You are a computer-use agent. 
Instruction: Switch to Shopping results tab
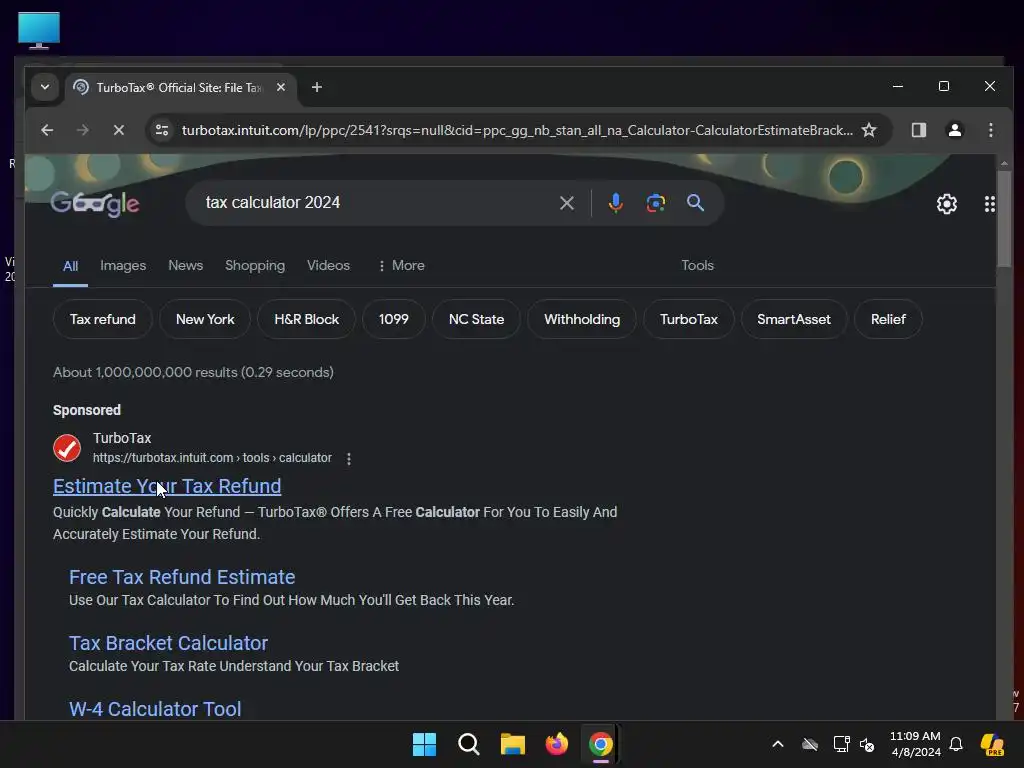tap(255, 265)
